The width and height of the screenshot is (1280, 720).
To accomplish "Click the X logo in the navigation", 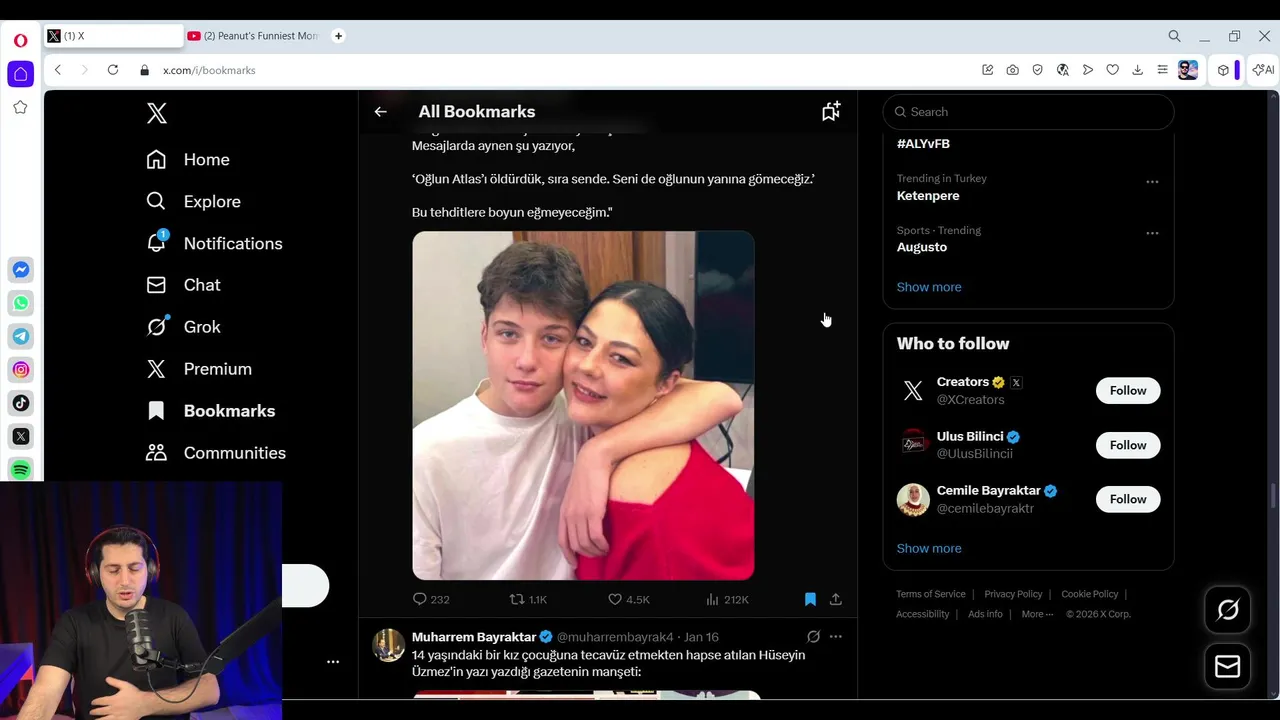I will (x=157, y=113).
